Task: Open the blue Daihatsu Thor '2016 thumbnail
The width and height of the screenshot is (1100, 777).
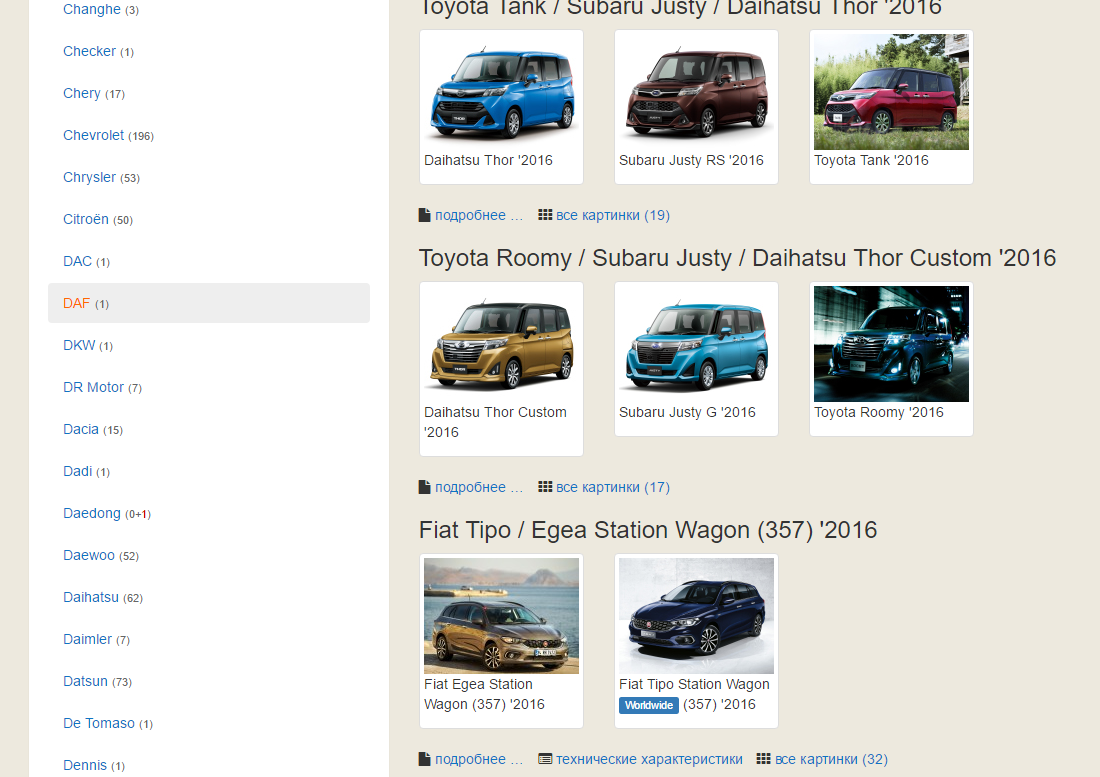Action: click(502, 92)
